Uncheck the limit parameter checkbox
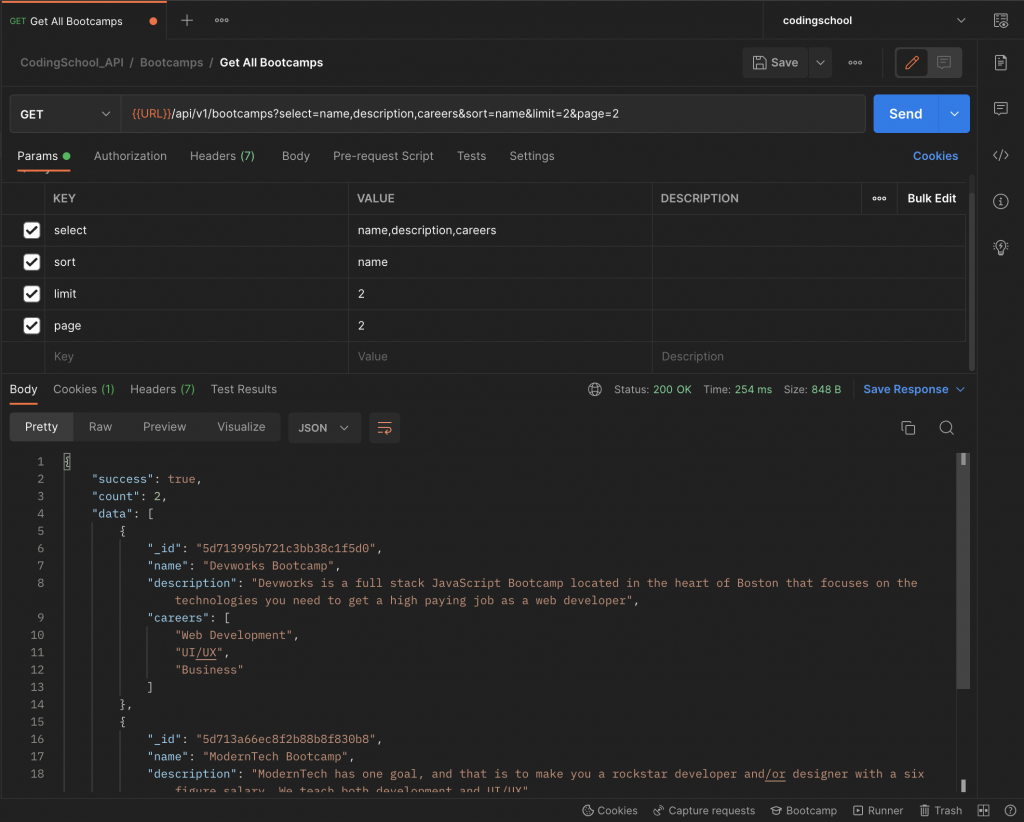1024x822 pixels. [x=31, y=294]
